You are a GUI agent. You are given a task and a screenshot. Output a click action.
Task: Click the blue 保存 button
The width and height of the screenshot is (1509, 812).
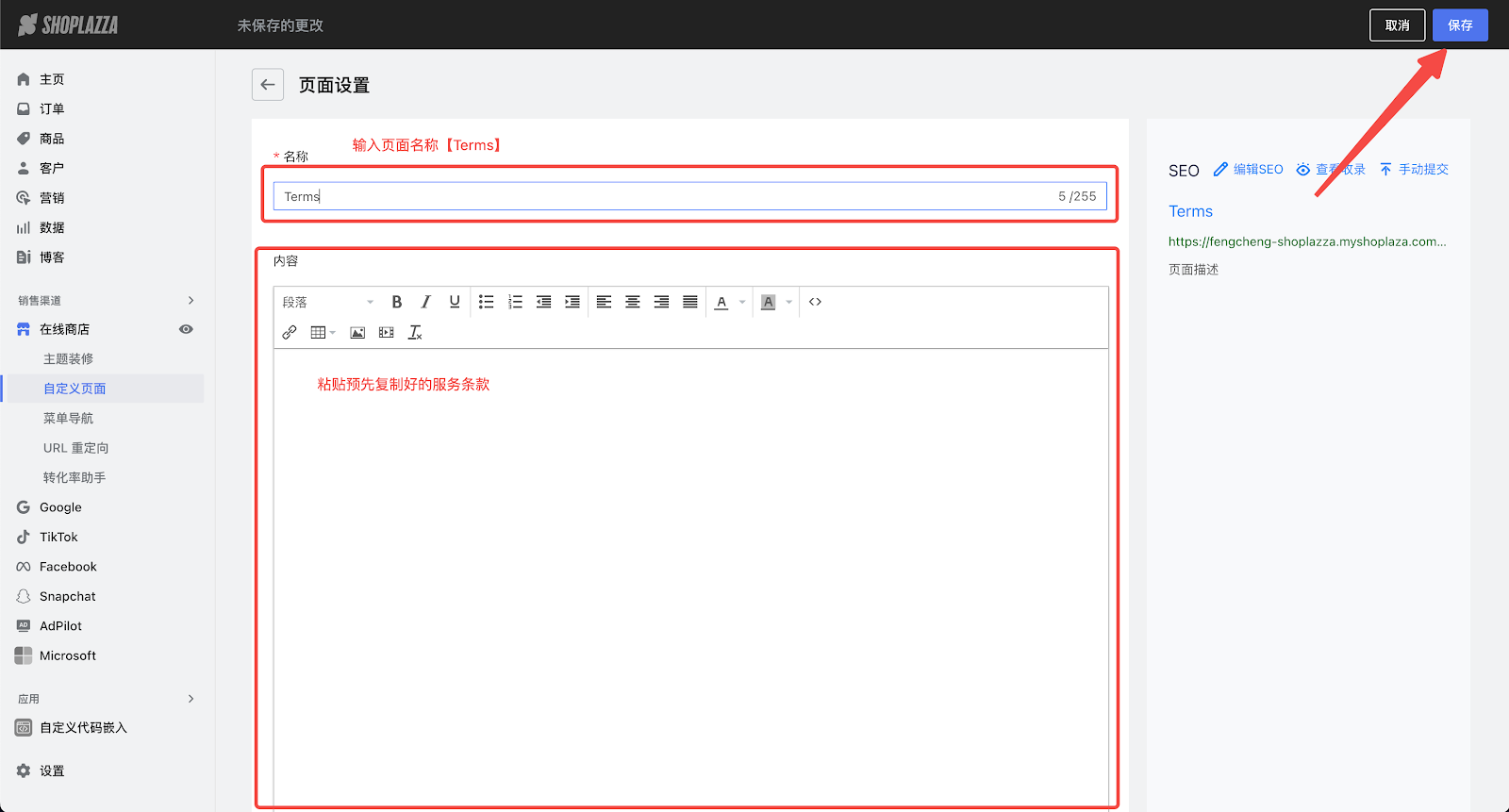1459,25
